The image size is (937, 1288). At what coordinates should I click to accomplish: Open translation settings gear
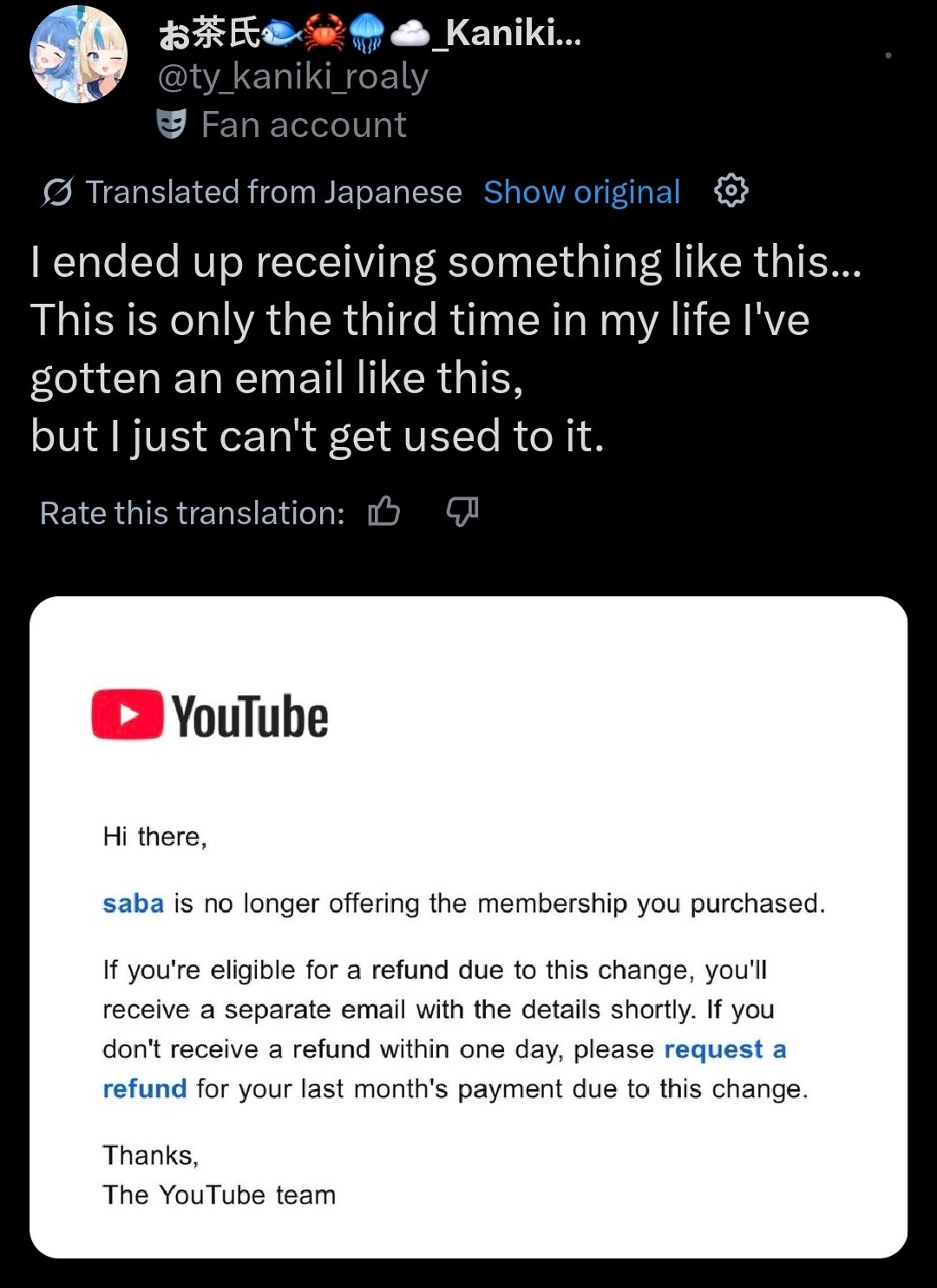tap(731, 190)
